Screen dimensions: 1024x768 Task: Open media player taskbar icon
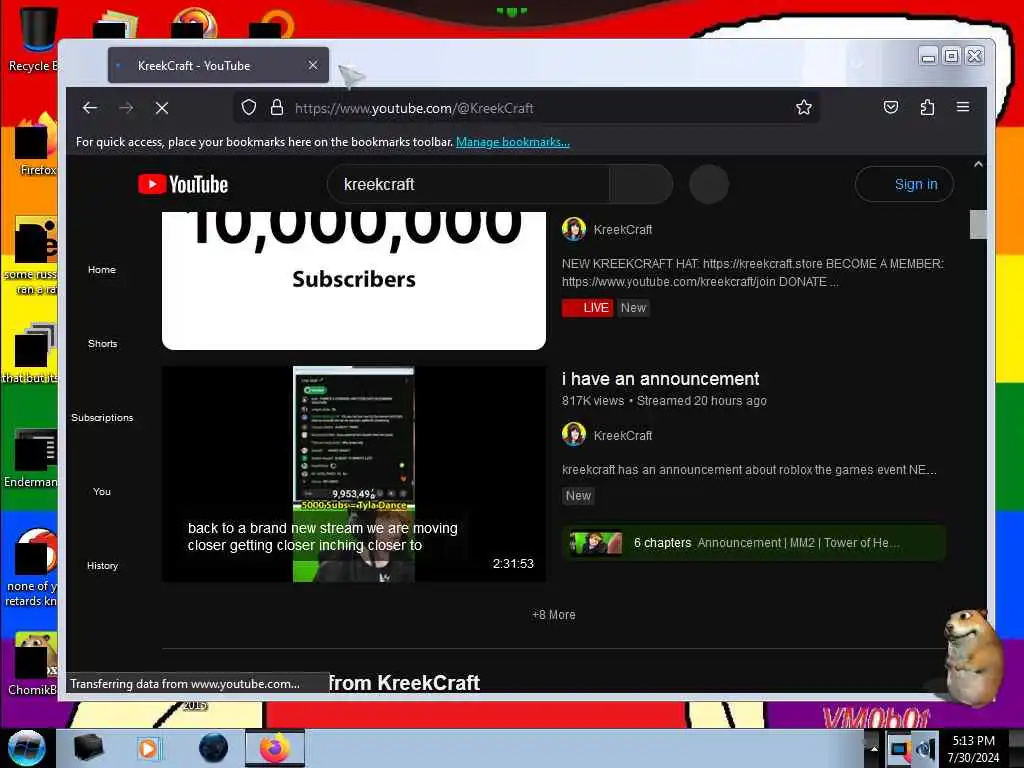click(148, 748)
